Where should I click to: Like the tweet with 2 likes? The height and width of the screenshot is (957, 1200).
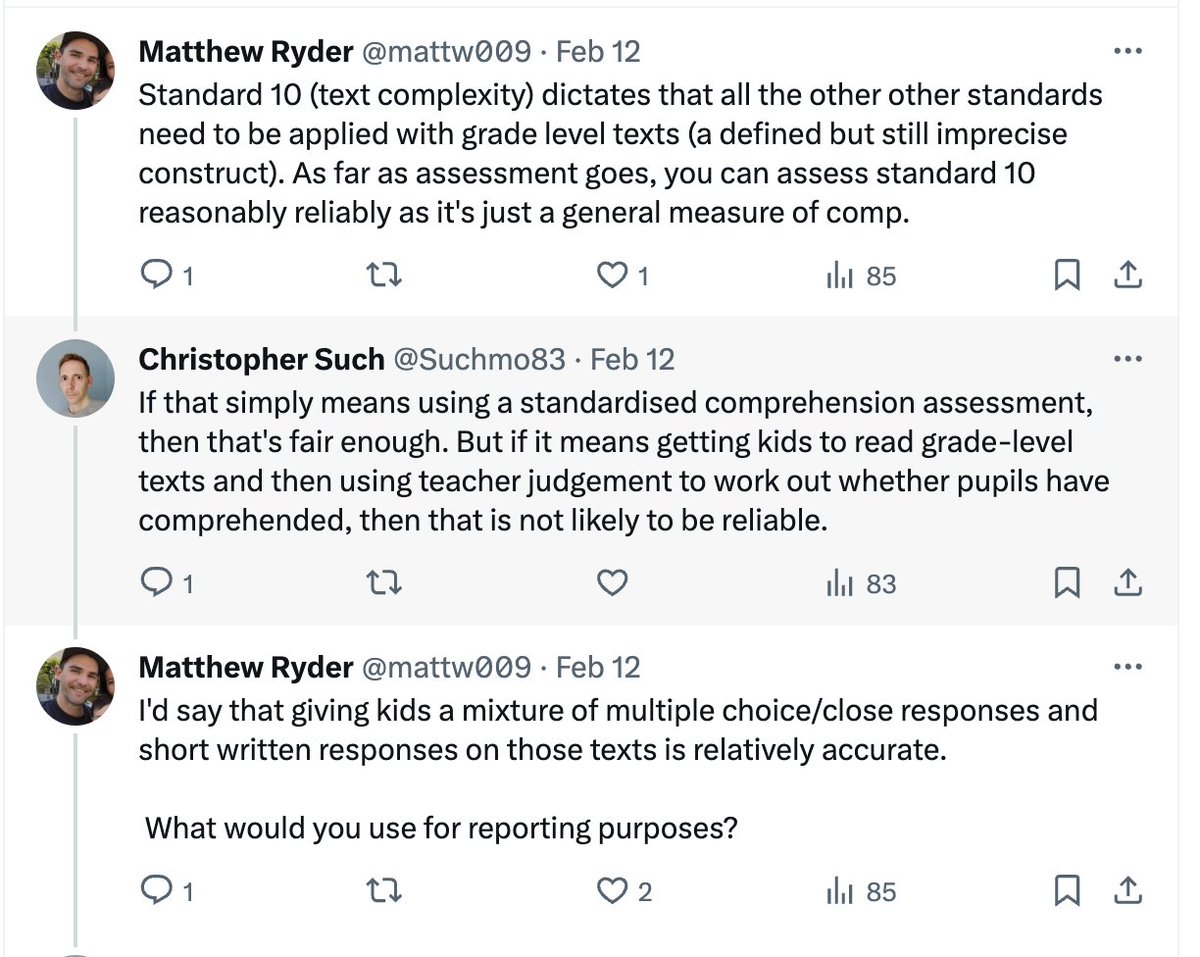(x=624, y=891)
